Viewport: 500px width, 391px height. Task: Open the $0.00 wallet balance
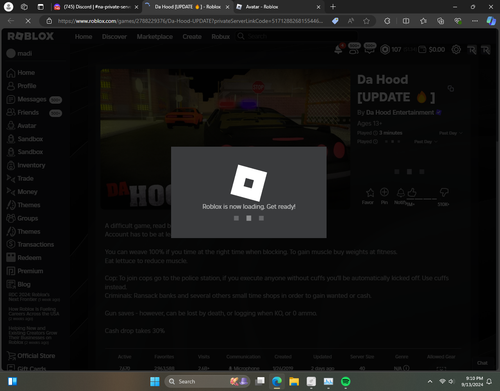click(x=432, y=50)
